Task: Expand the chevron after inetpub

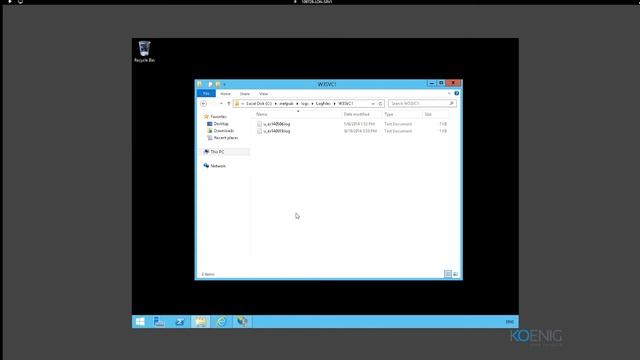Action: tap(297, 104)
